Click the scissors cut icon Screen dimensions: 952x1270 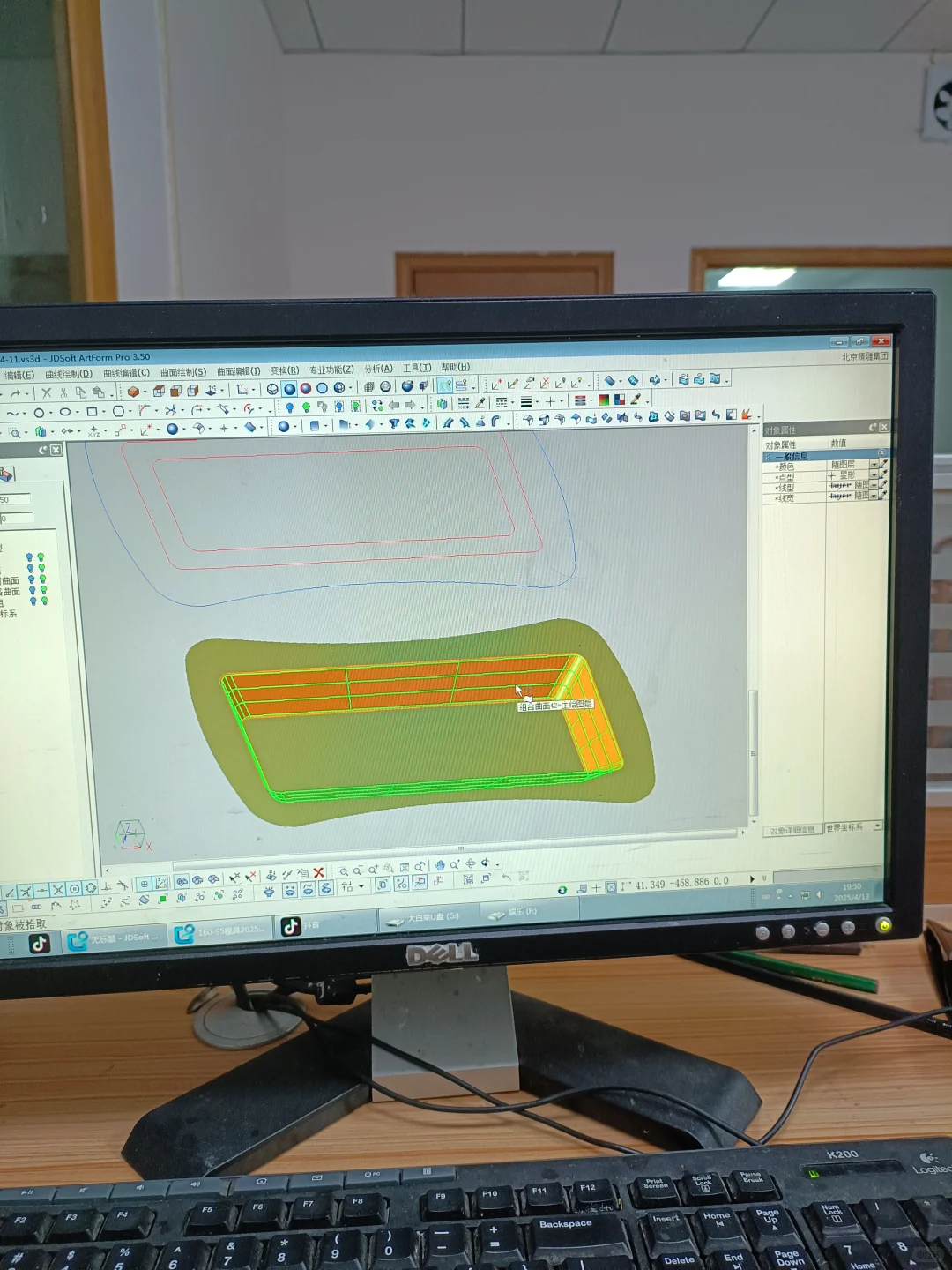tap(63, 393)
